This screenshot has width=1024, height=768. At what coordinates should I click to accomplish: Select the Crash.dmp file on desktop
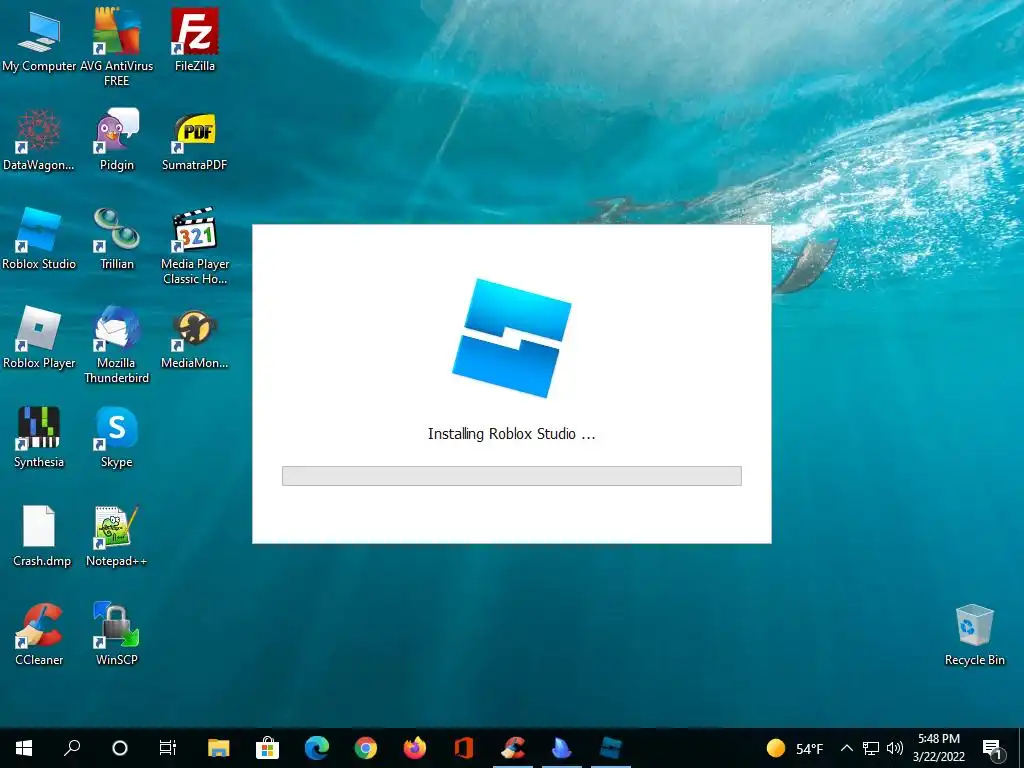click(x=40, y=536)
